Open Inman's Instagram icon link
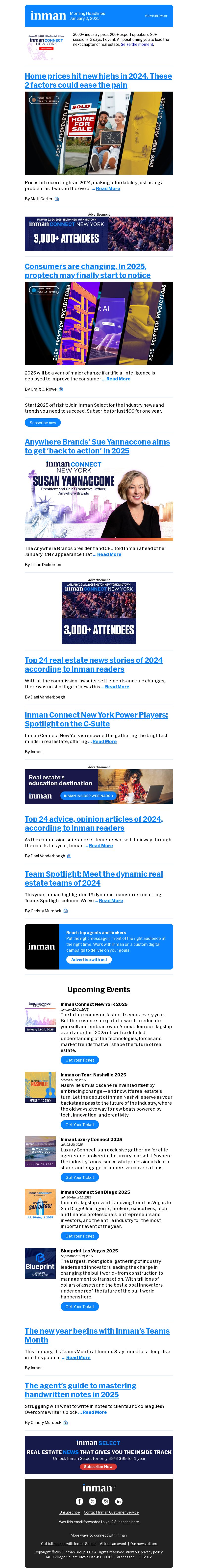 point(105,1501)
